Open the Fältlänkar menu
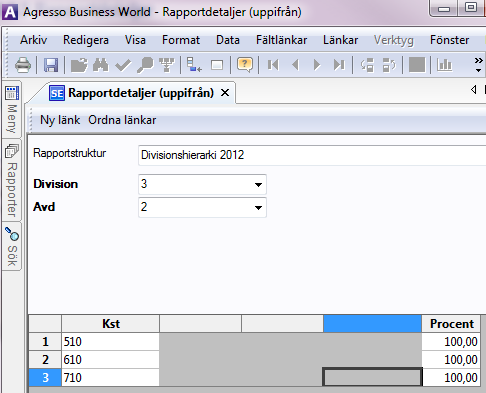486x393 pixels. coord(281,40)
